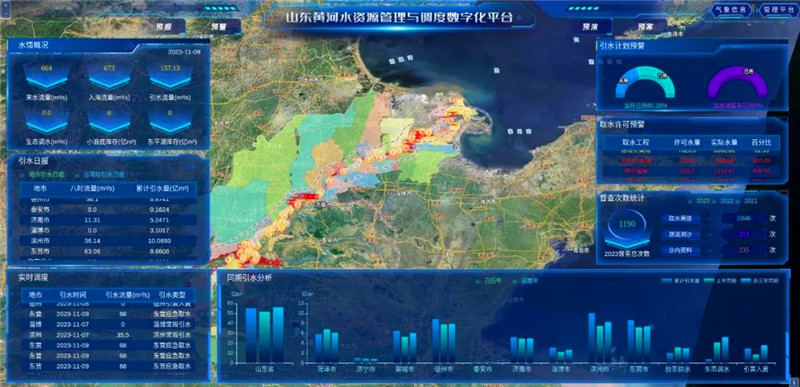Open the 预案 tab right of the title
This screenshot has height=387, width=800.
click(x=645, y=27)
